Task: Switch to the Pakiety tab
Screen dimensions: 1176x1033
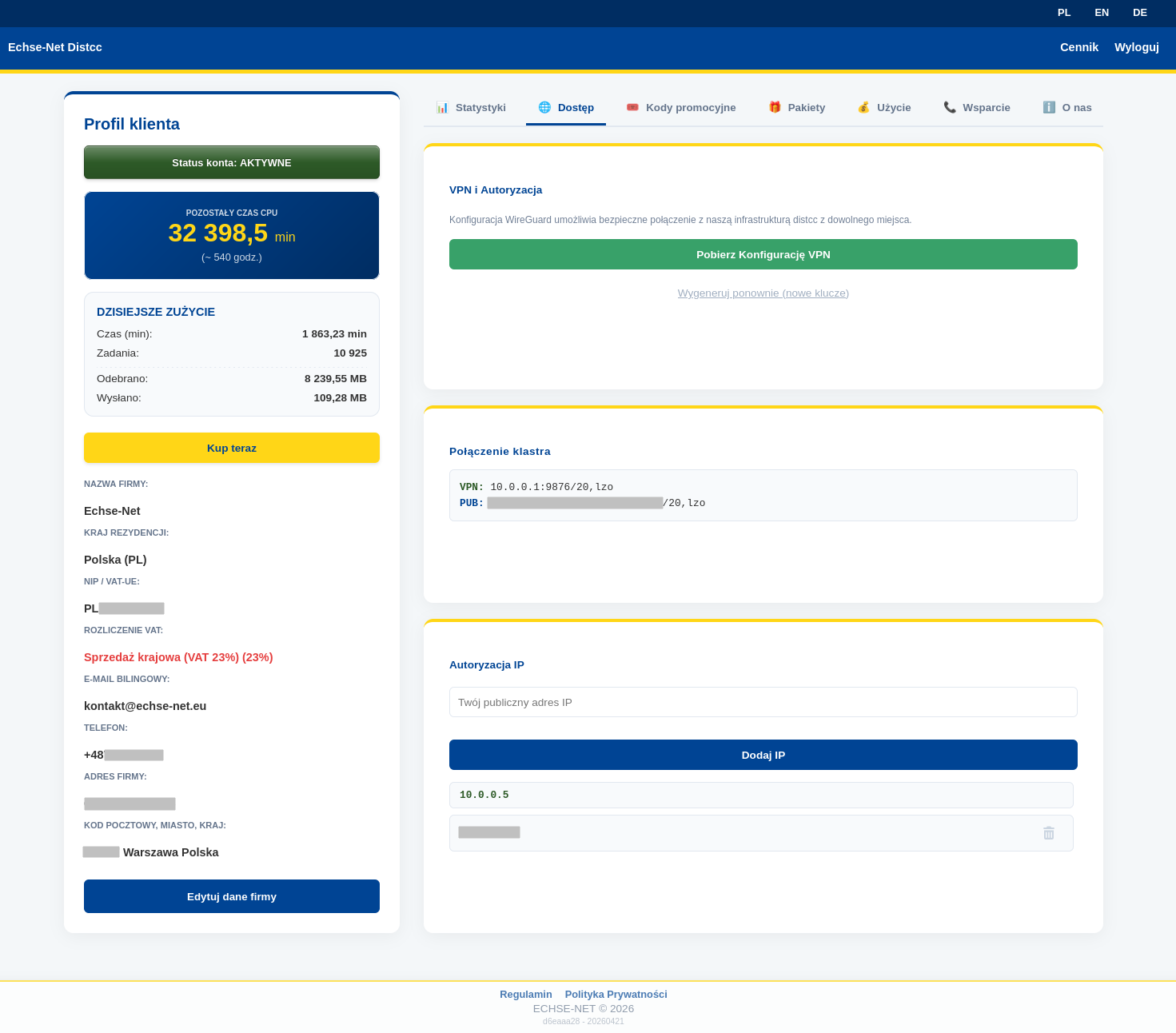Action: 806,108
